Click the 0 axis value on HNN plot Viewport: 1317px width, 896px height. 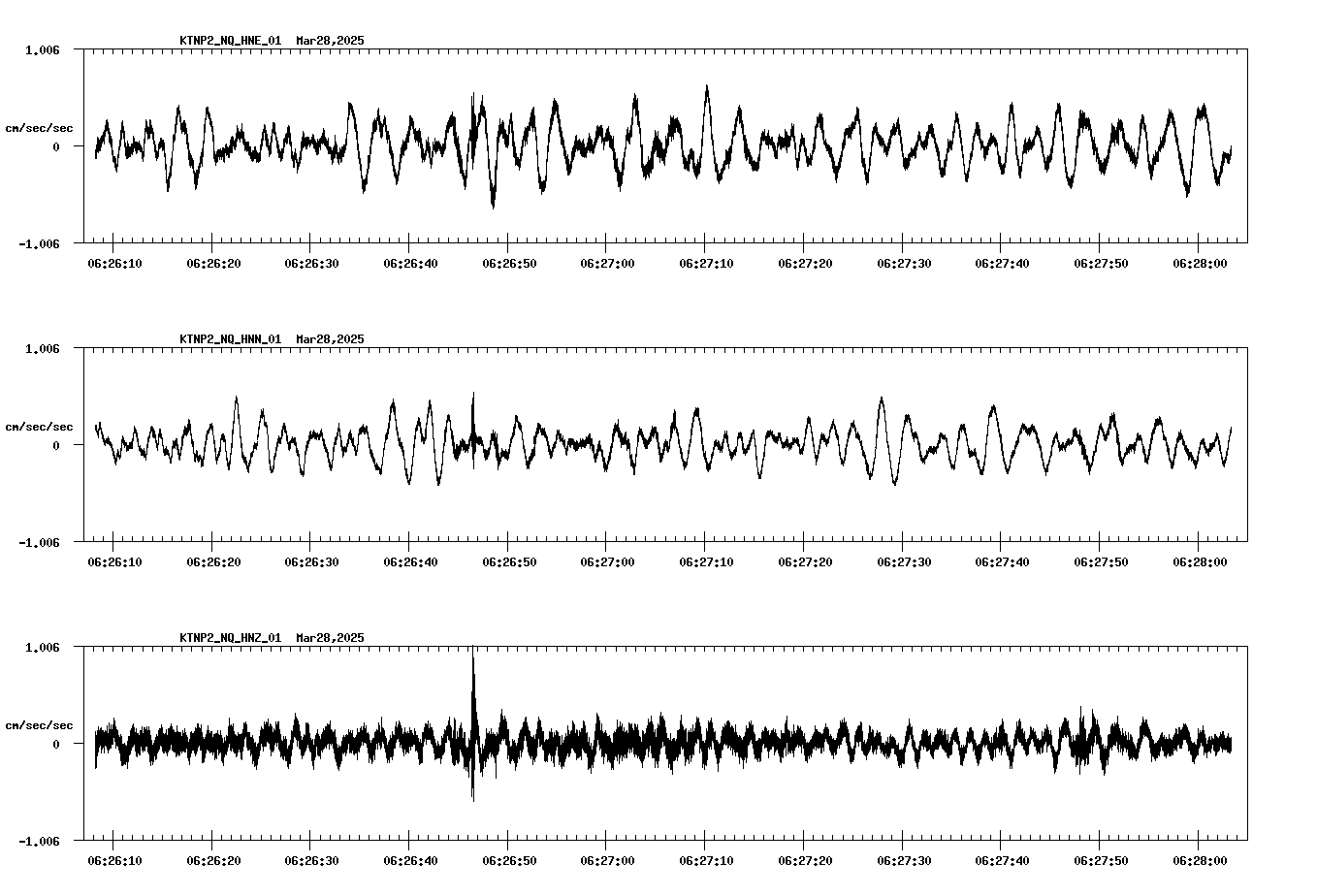pos(56,445)
